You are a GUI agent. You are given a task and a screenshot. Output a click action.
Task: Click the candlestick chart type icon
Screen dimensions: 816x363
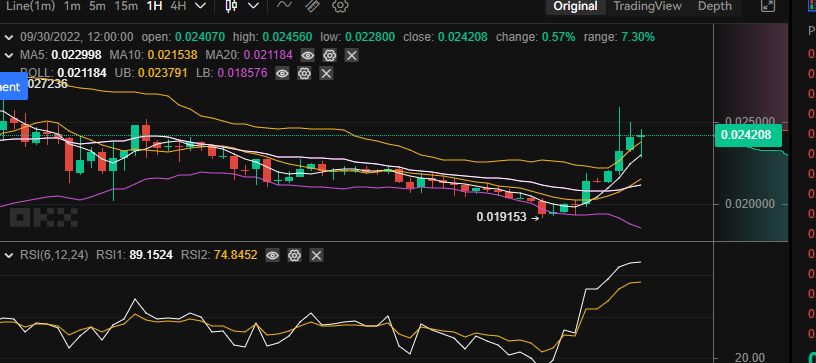(x=232, y=6)
